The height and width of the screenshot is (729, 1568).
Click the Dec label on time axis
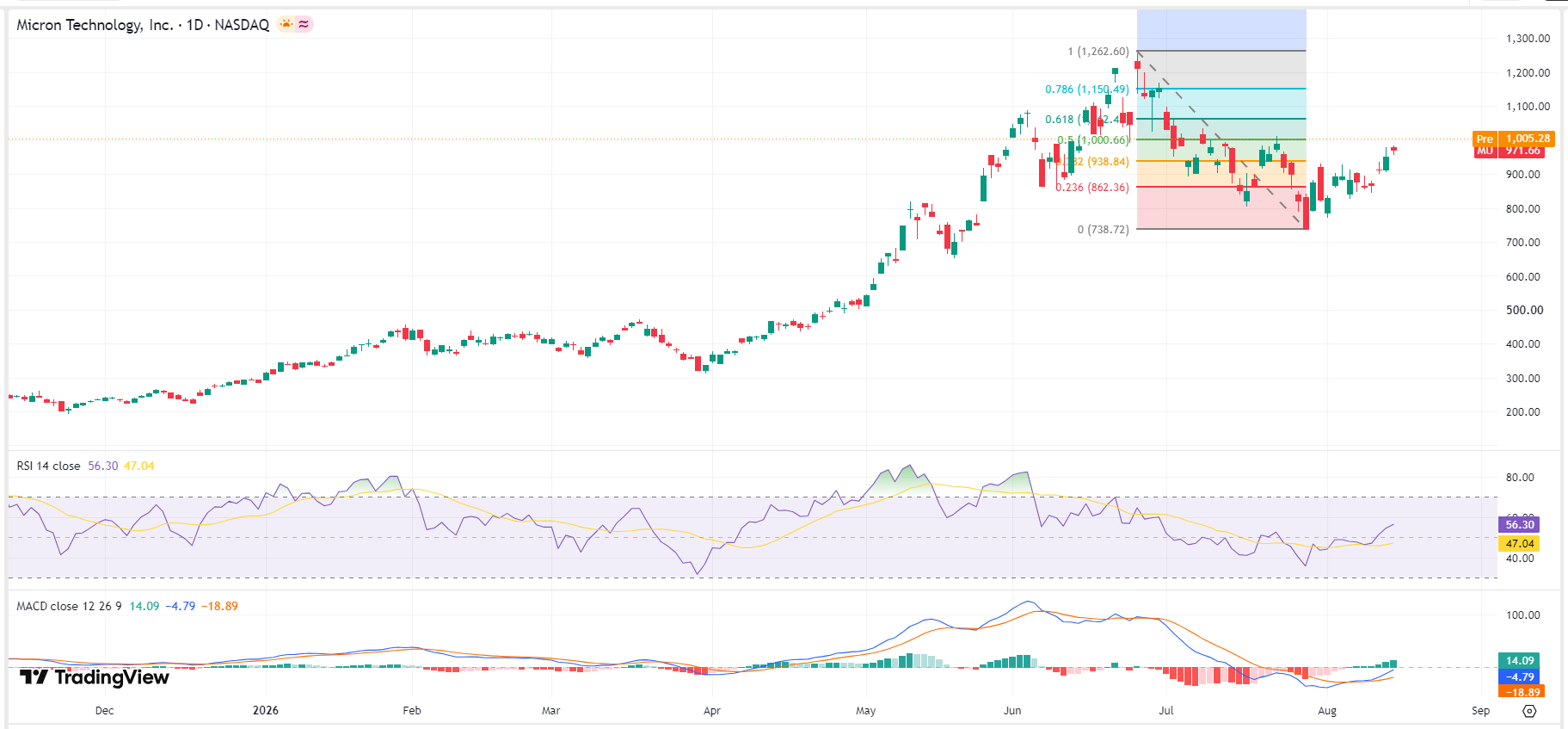tap(104, 711)
